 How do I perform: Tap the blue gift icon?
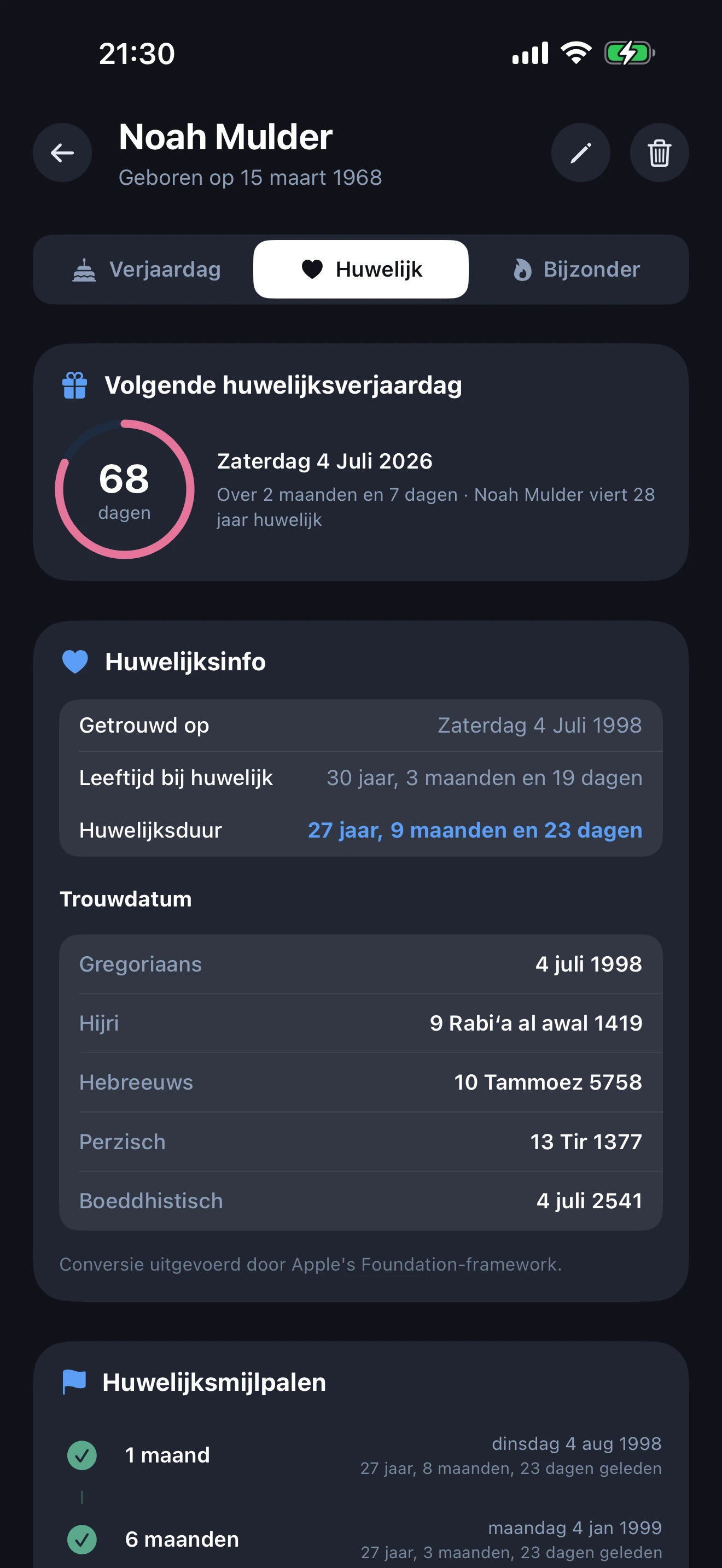pyautogui.click(x=75, y=385)
